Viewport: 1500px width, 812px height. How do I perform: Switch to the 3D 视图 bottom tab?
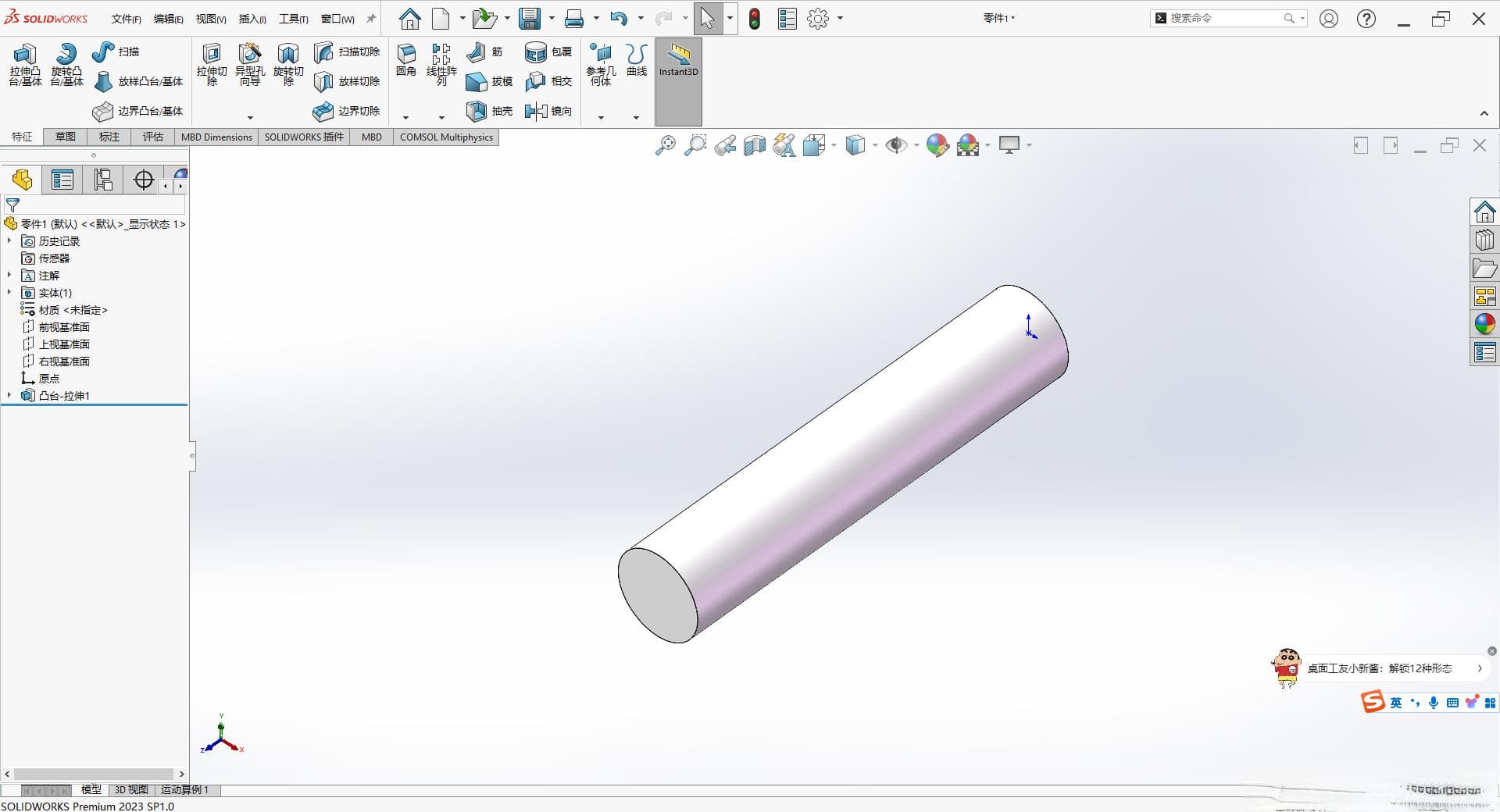click(x=131, y=790)
